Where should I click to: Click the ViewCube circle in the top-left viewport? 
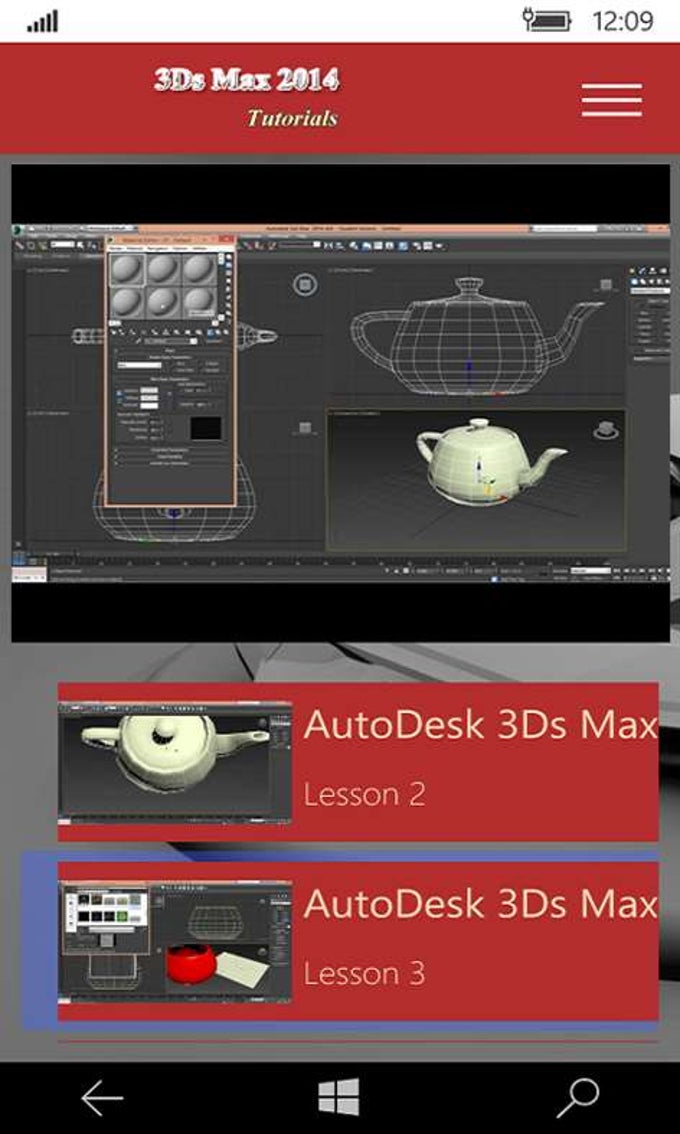click(305, 286)
